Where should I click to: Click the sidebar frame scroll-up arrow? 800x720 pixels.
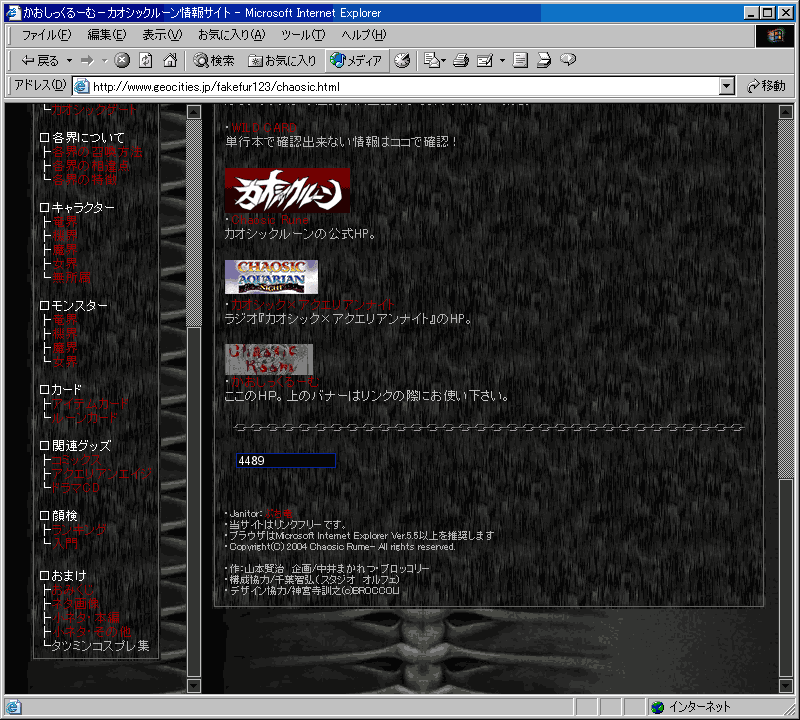pos(194,112)
